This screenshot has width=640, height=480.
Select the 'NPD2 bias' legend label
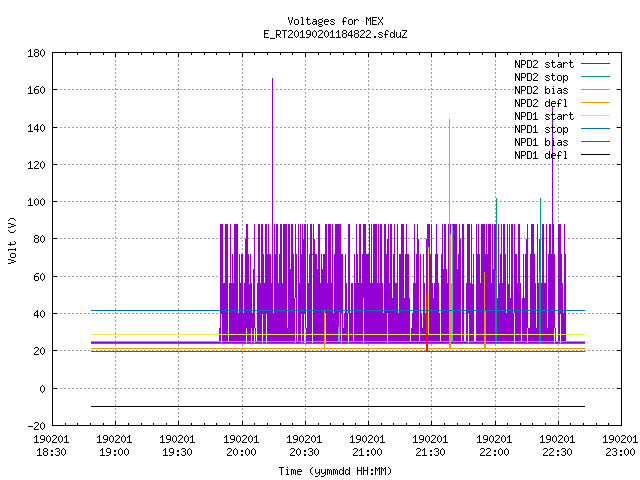pyautogui.click(x=541, y=90)
